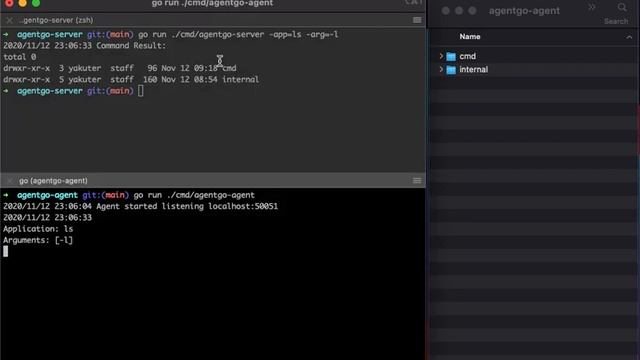The height and width of the screenshot is (360, 640).
Task: Click the agentgo-agent Finder window title
Action: click(x=524, y=11)
